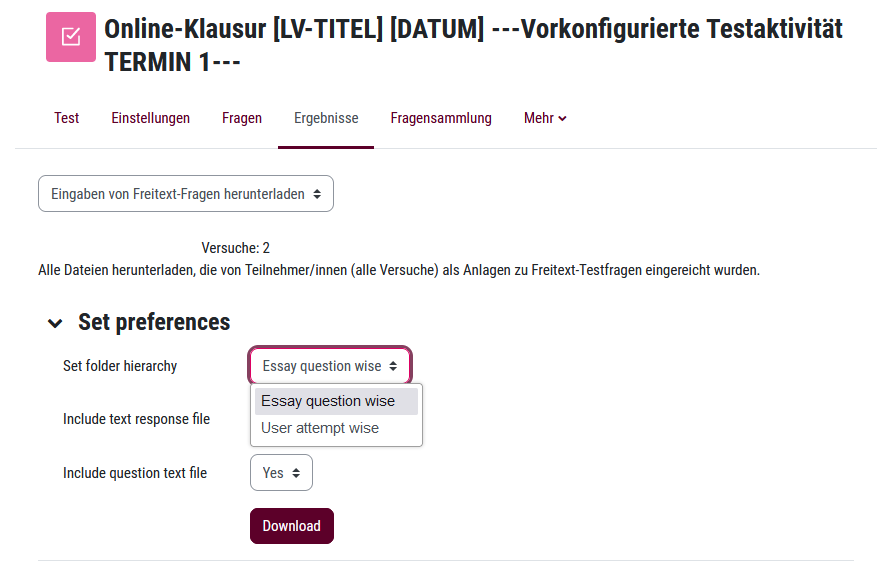
Task: Click the Set preferences heading
Action: pyautogui.click(x=154, y=322)
